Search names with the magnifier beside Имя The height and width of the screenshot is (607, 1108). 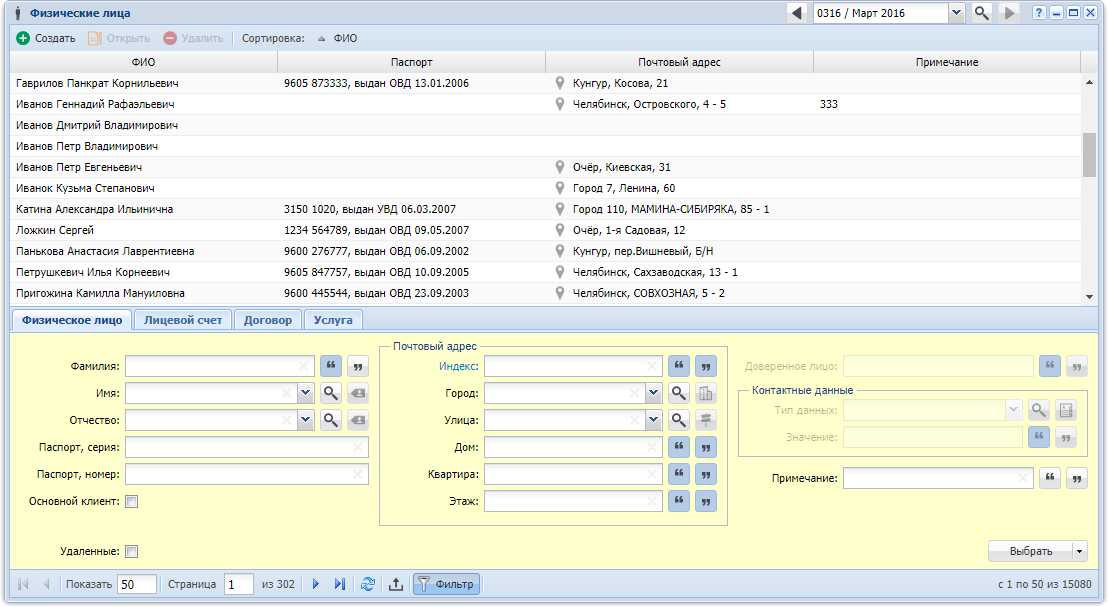(331, 393)
